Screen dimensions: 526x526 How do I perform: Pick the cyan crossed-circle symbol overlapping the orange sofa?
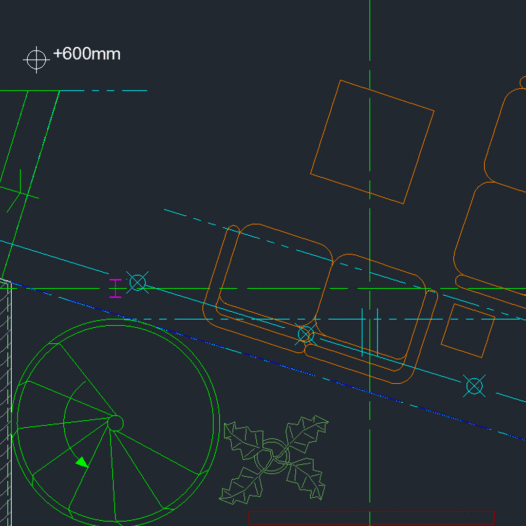click(306, 334)
